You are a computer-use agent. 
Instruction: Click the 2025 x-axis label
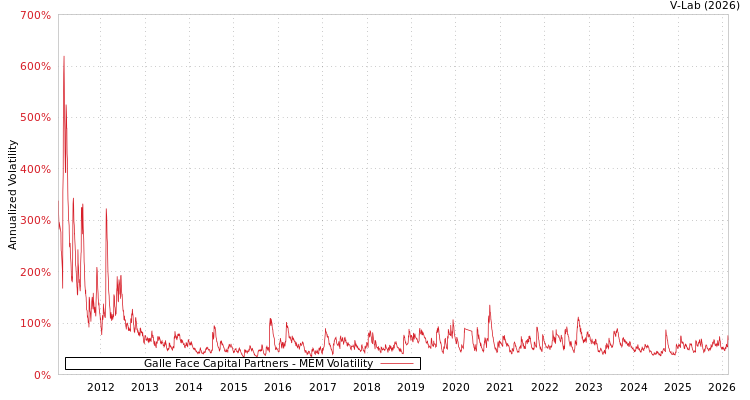[678, 387]
